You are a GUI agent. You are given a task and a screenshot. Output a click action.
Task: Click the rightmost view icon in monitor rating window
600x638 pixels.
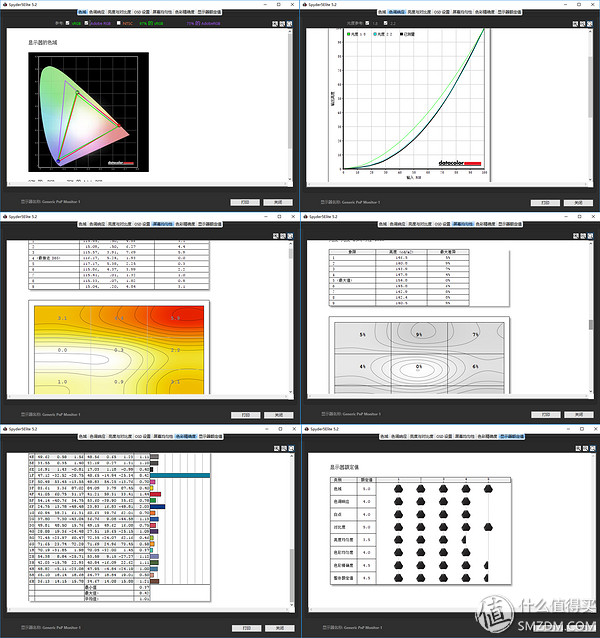(592, 448)
